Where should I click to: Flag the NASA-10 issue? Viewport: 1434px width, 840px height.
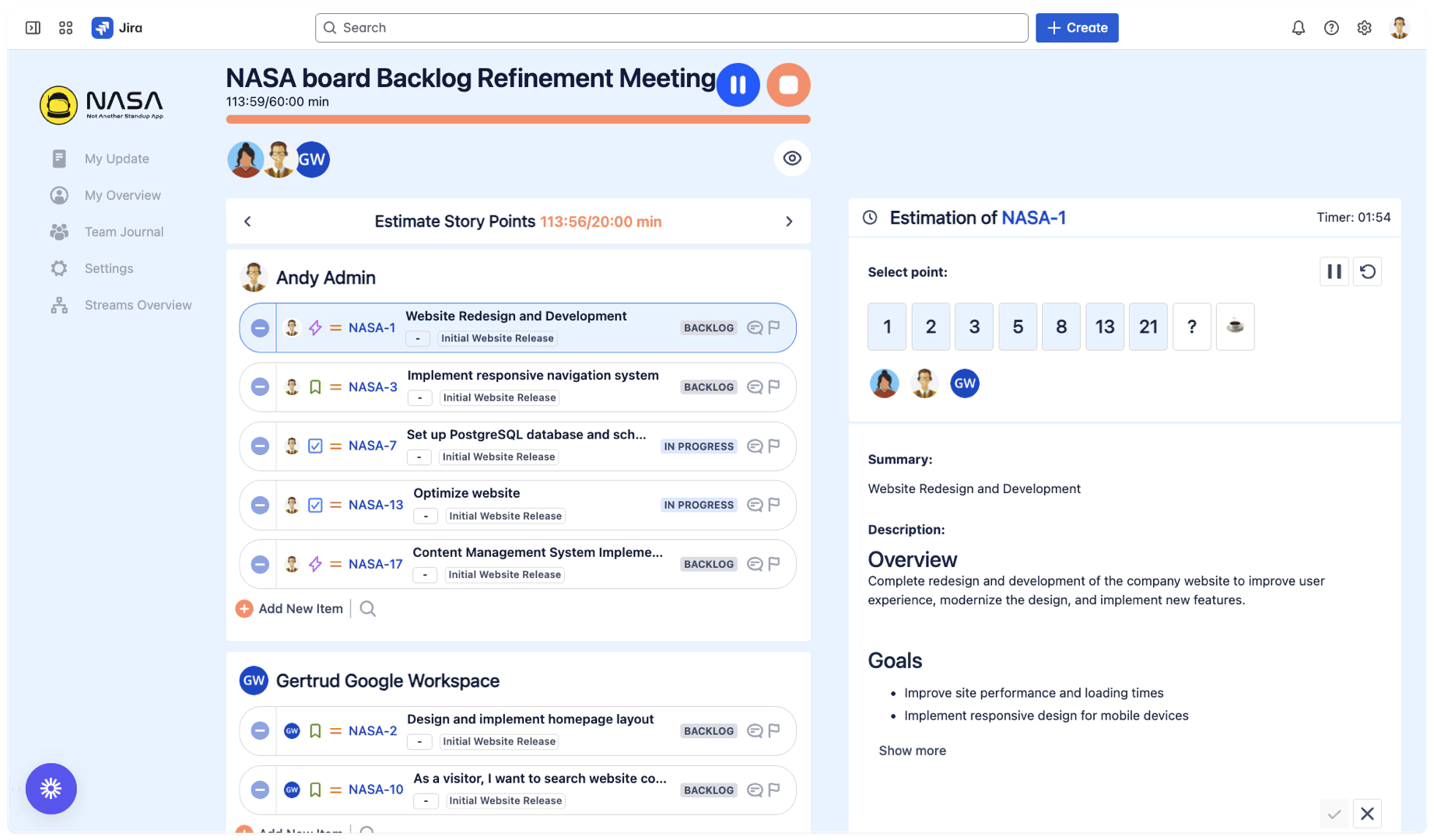pos(774,790)
